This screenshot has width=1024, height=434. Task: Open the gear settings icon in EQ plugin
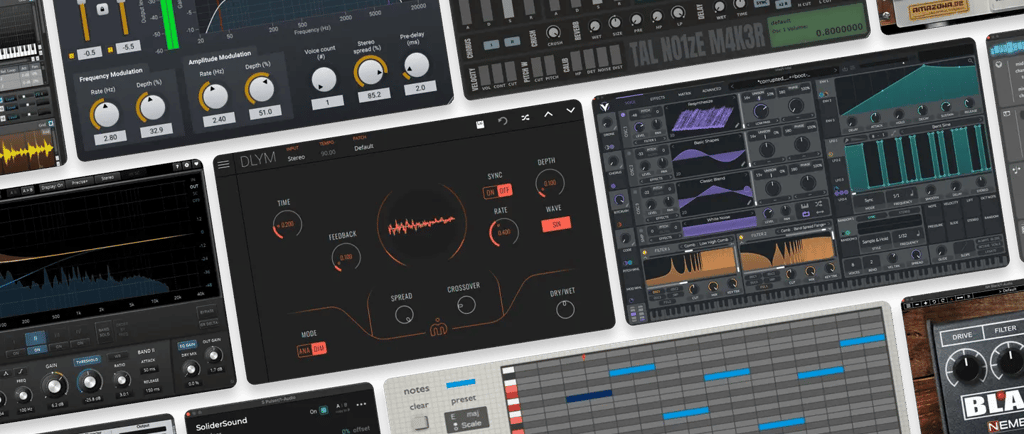coord(187,166)
